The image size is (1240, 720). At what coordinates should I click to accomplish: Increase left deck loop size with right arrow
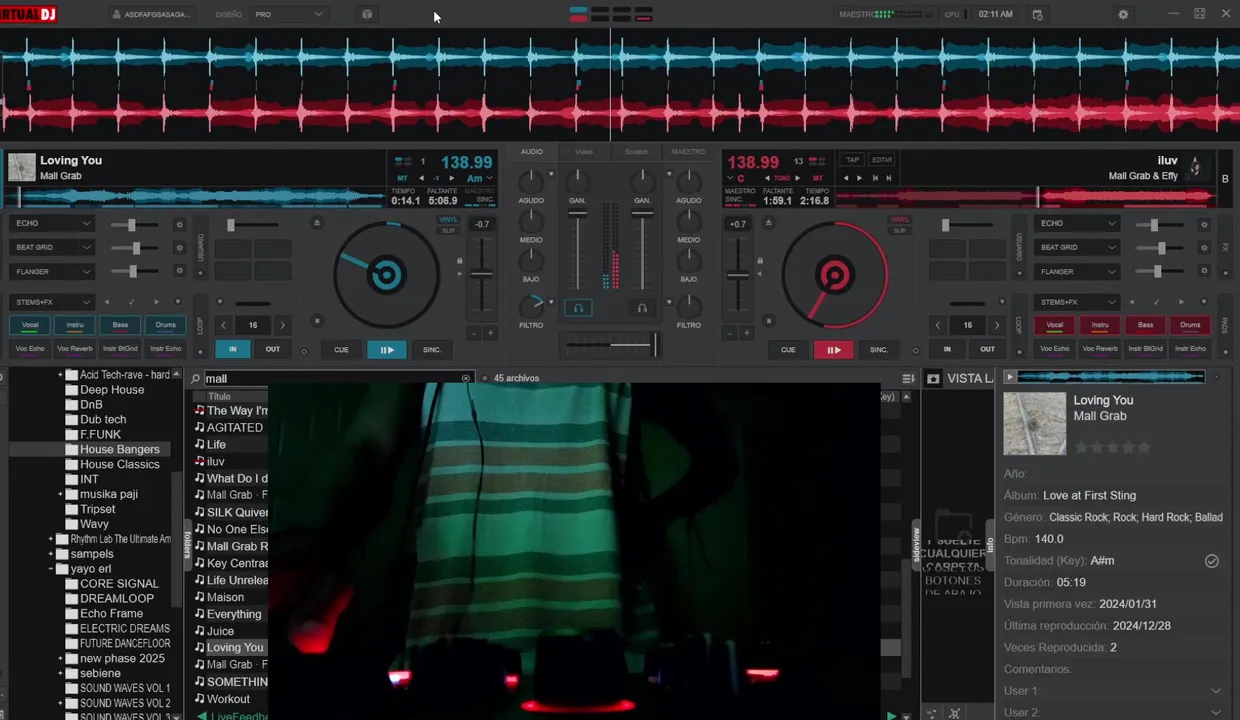(x=282, y=325)
